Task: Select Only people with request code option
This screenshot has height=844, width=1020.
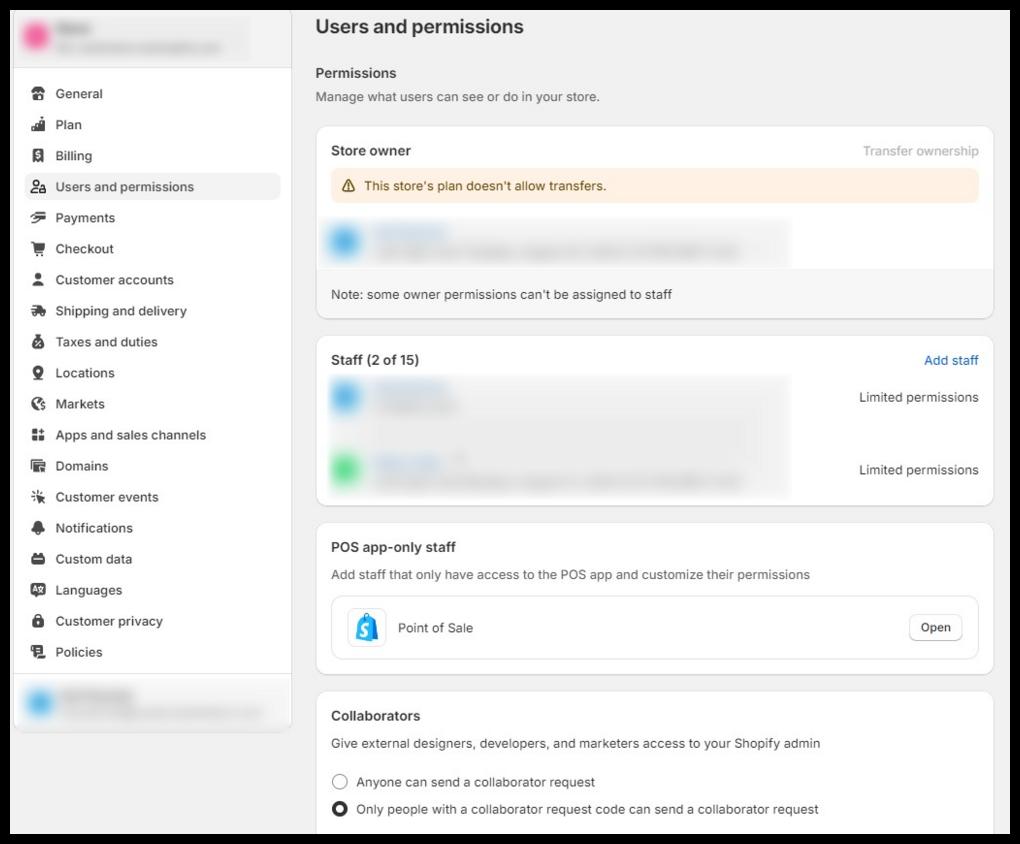Action: [x=340, y=809]
